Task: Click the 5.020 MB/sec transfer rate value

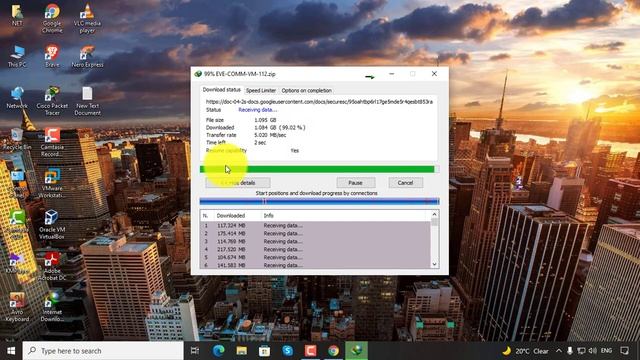Action: (x=270, y=135)
